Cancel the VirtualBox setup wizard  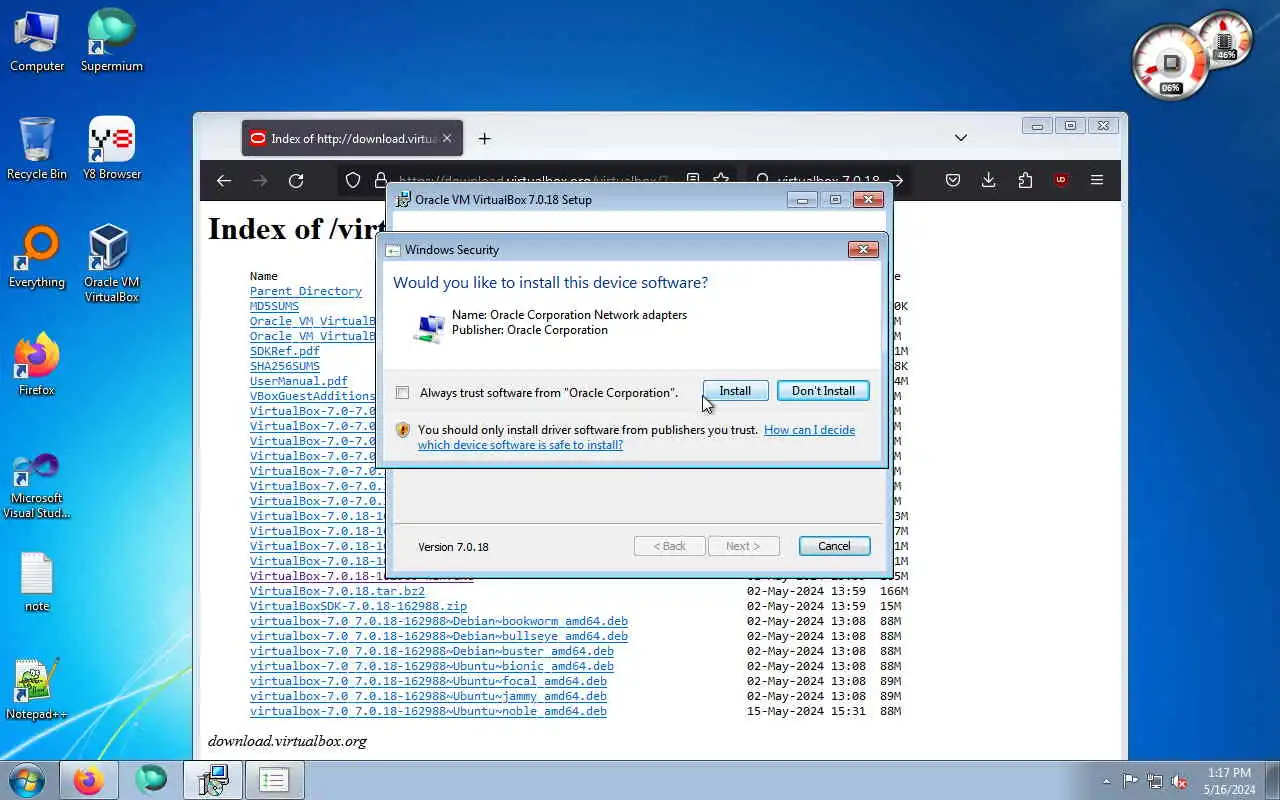[834, 546]
